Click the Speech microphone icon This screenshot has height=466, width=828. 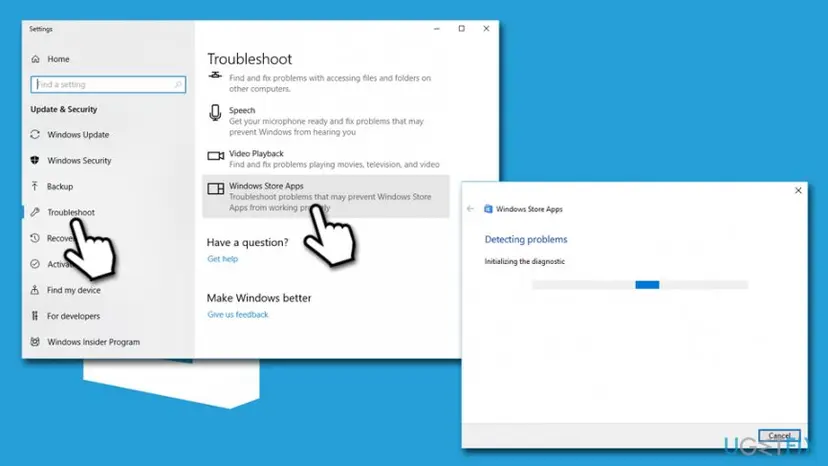coord(215,113)
